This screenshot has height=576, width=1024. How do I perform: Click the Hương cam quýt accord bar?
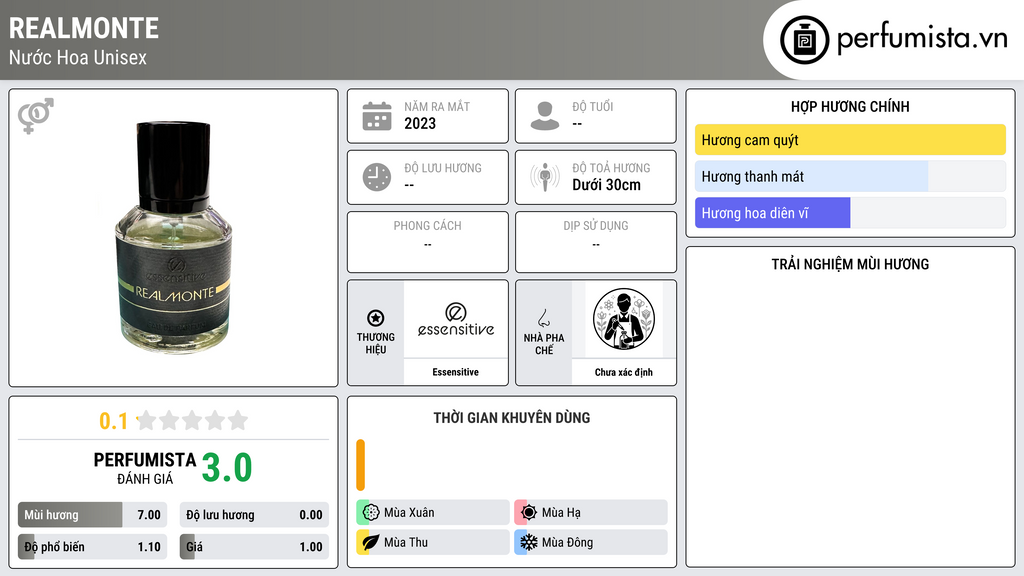(850, 140)
